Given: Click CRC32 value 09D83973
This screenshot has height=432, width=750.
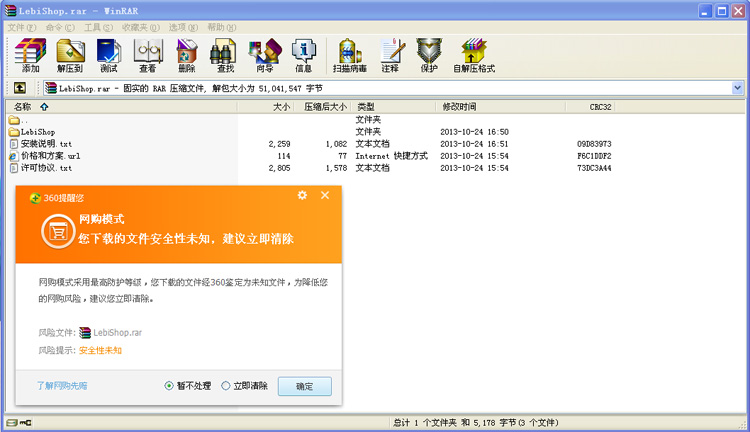Looking at the screenshot, I should (x=594, y=144).
